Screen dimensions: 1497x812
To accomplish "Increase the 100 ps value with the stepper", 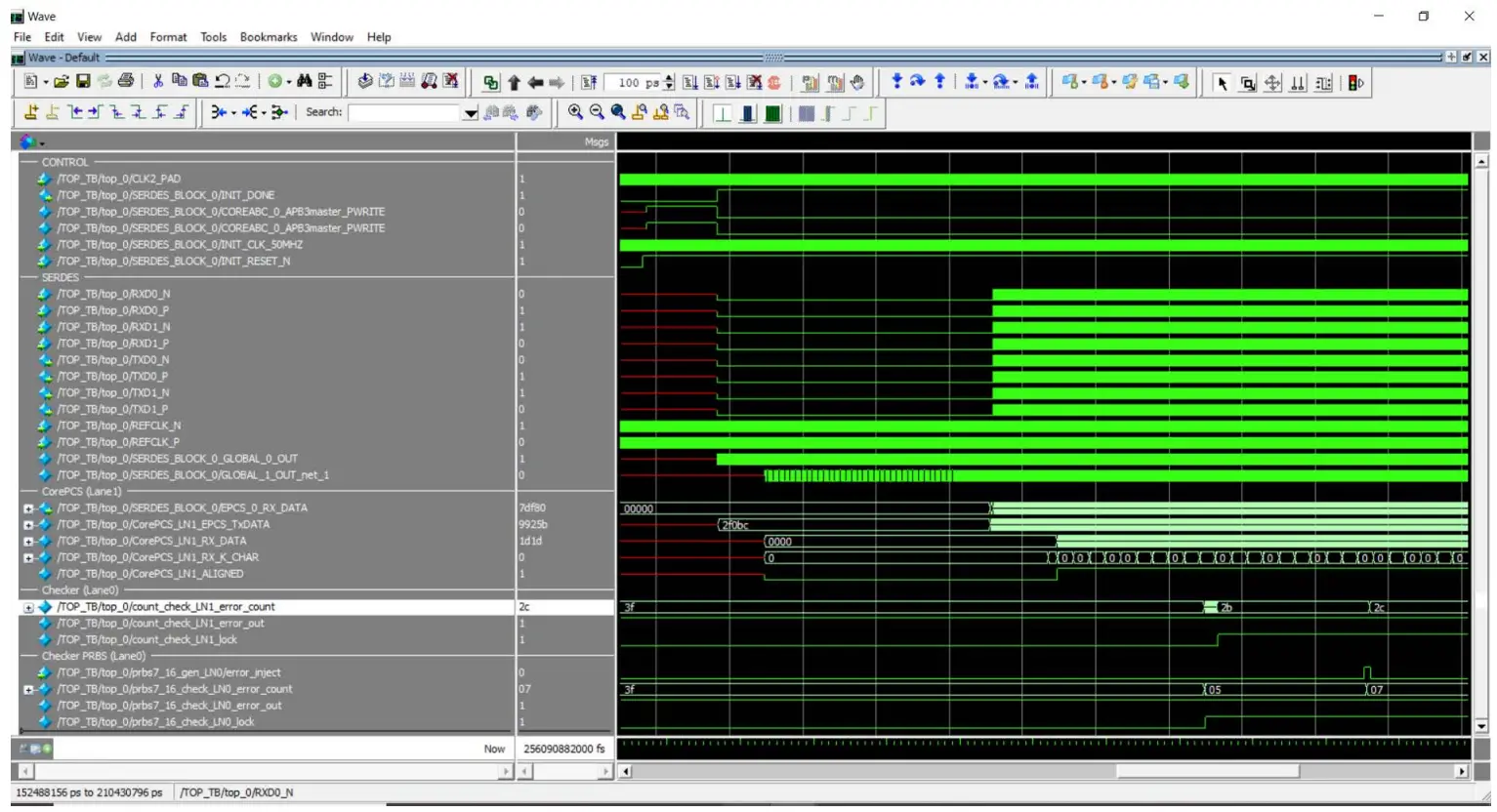I will tap(667, 78).
